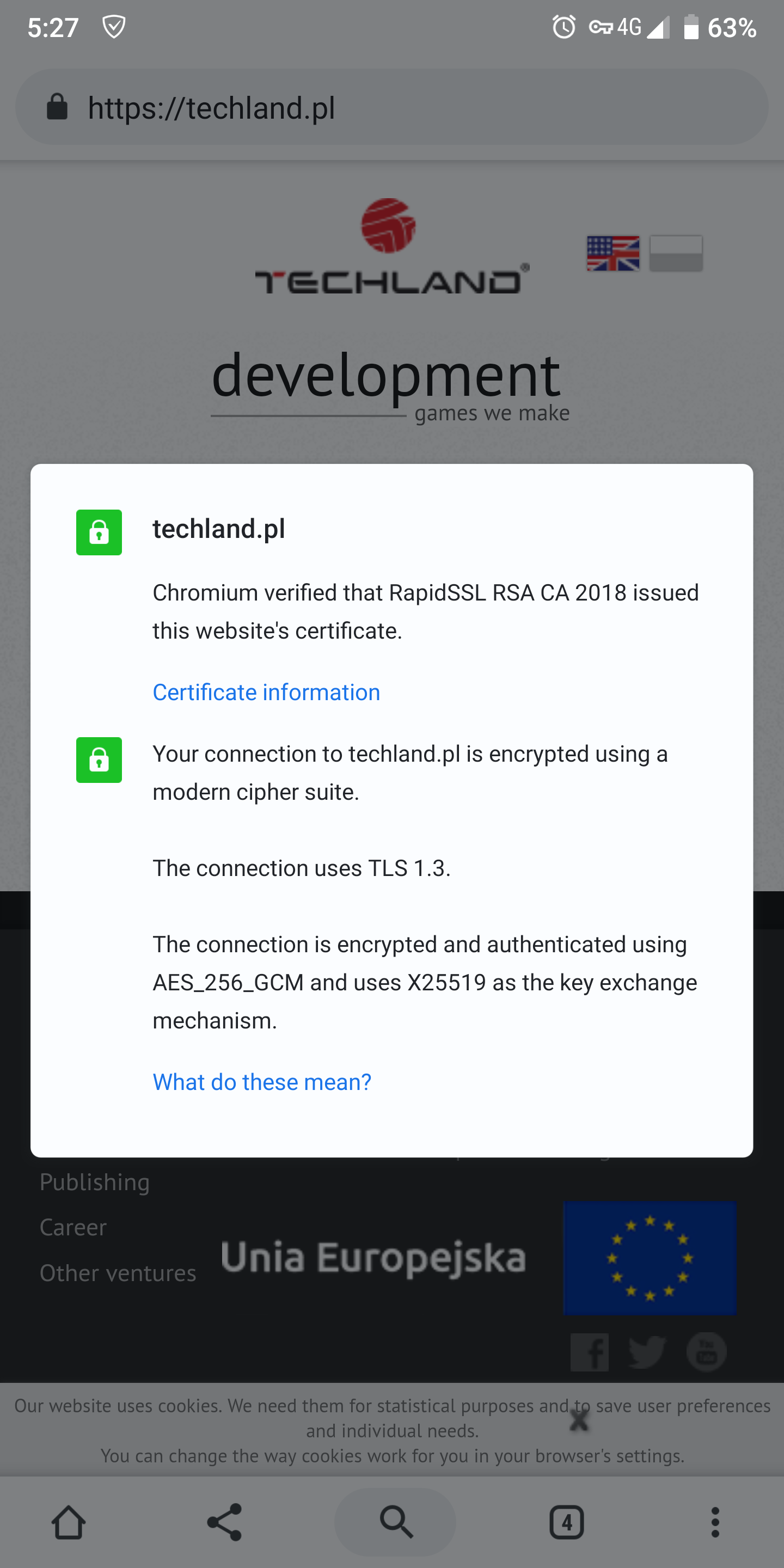Open Techland's Twitter via the bird icon

pyautogui.click(x=647, y=1352)
